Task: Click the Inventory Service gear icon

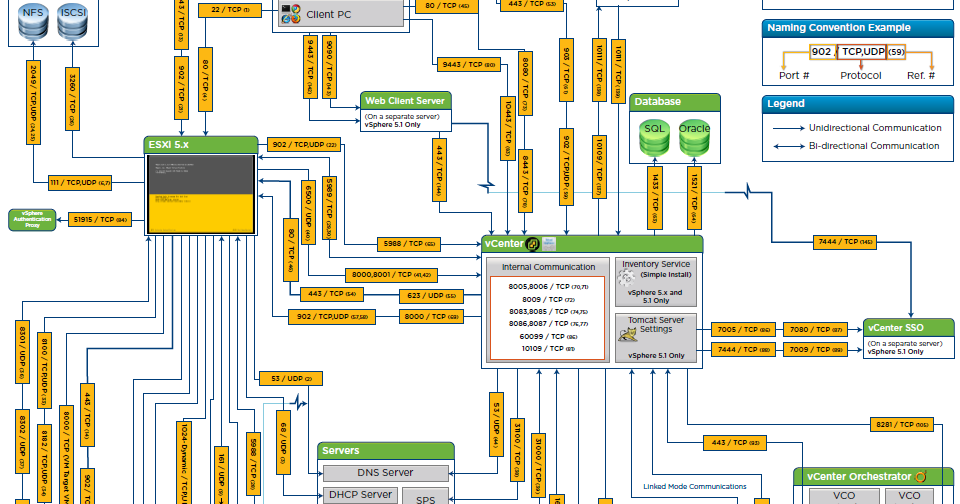Action: click(626, 278)
